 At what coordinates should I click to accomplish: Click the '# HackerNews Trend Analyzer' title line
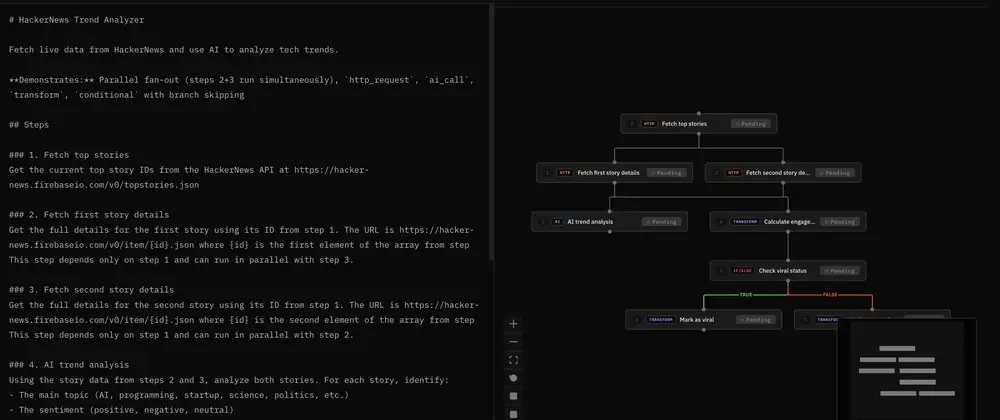77,20
